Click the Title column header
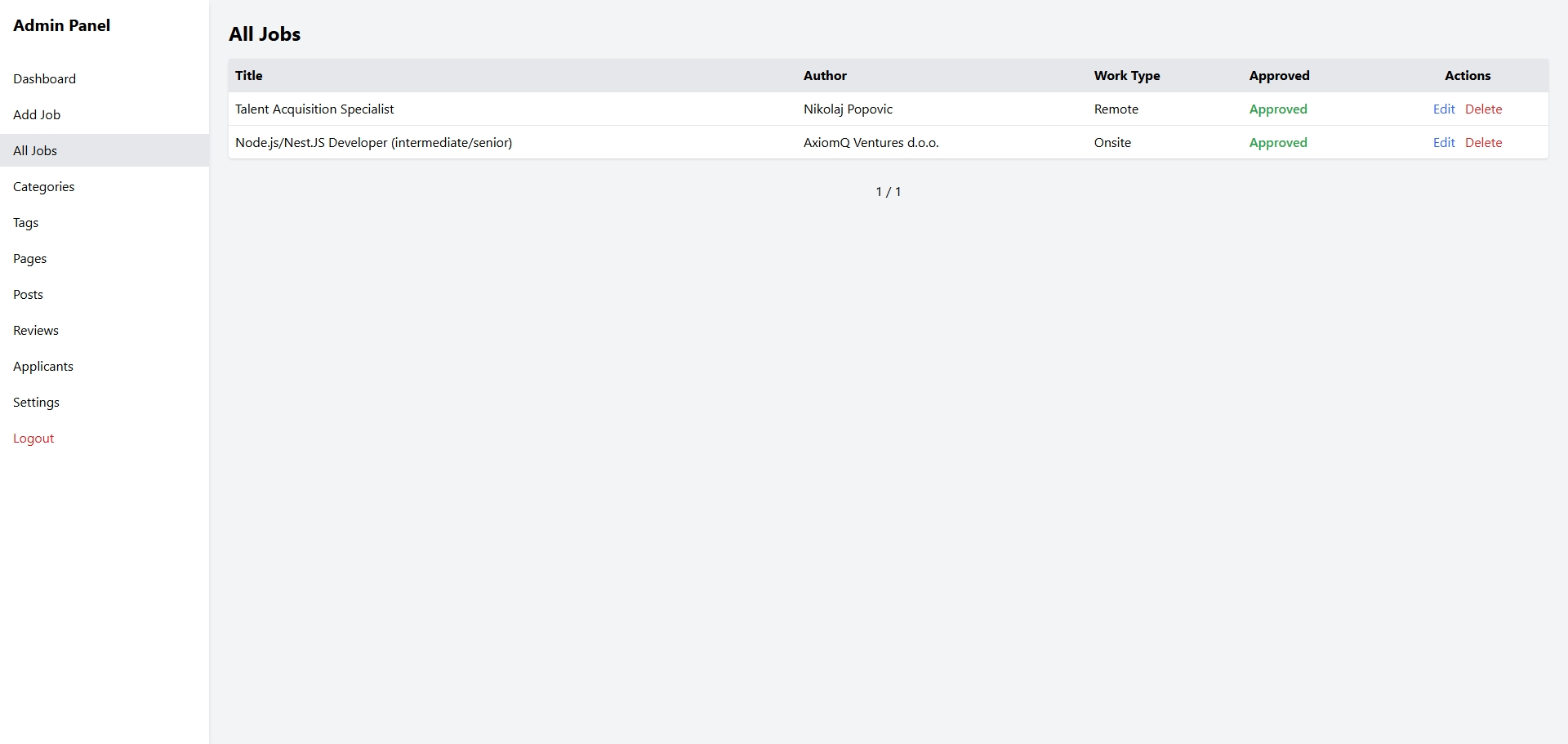Image resolution: width=1568 pixels, height=744 pixels. [x=249, y=75]
